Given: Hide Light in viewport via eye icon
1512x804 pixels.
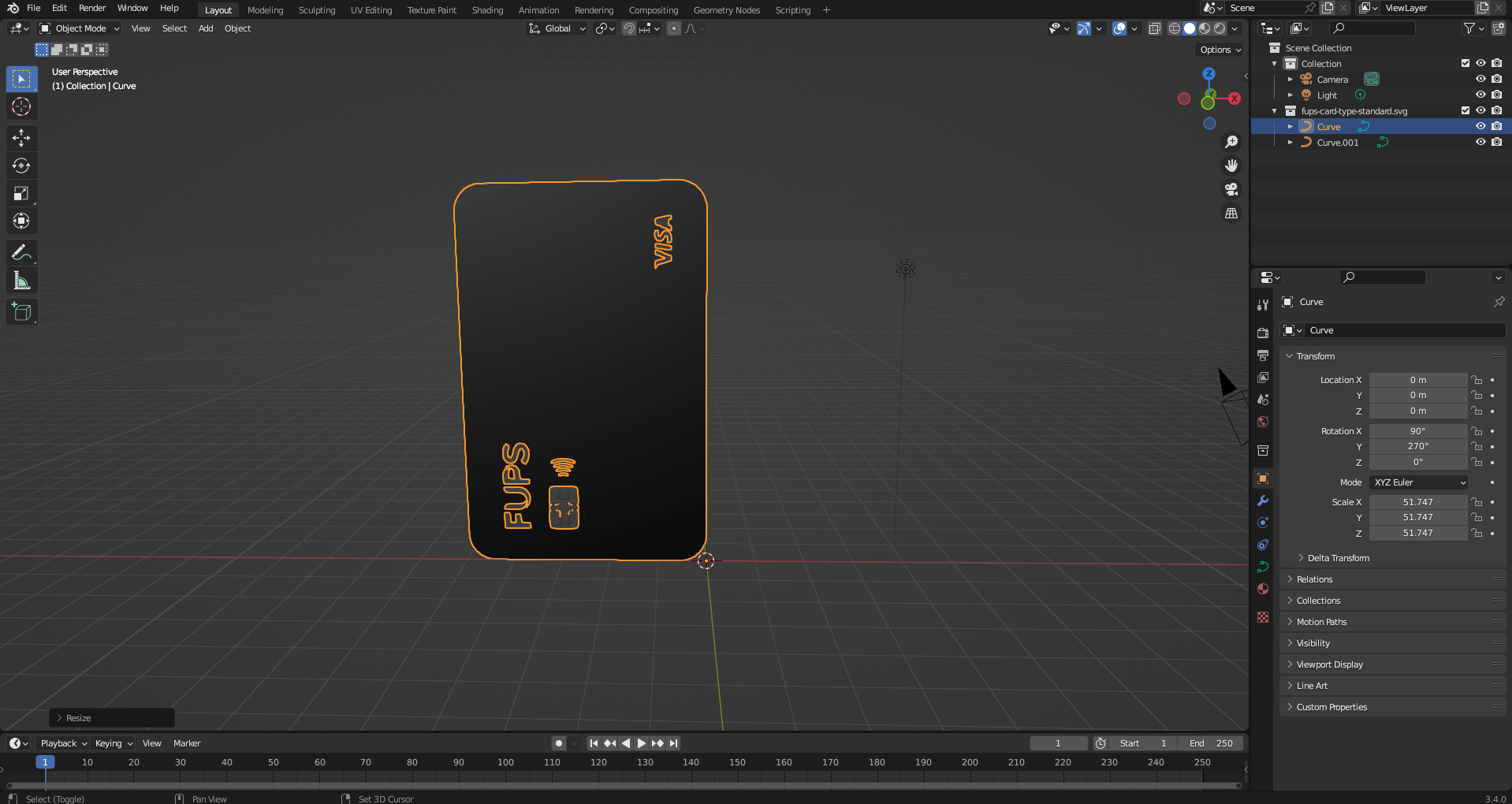Looking at the screenshot, I should point(1480,95).
